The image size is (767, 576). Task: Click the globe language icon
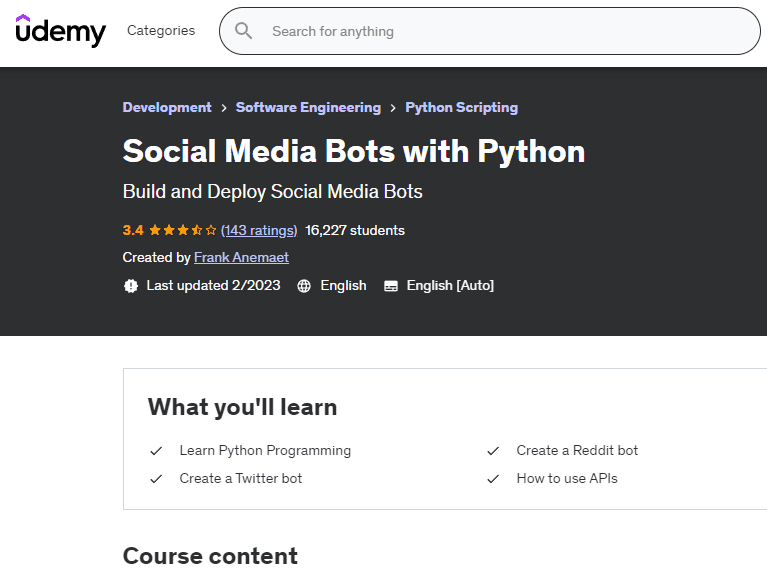304,286
